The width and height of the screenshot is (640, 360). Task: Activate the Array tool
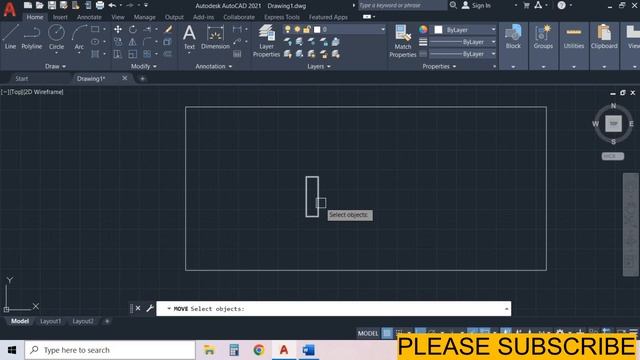coord(147,54)
